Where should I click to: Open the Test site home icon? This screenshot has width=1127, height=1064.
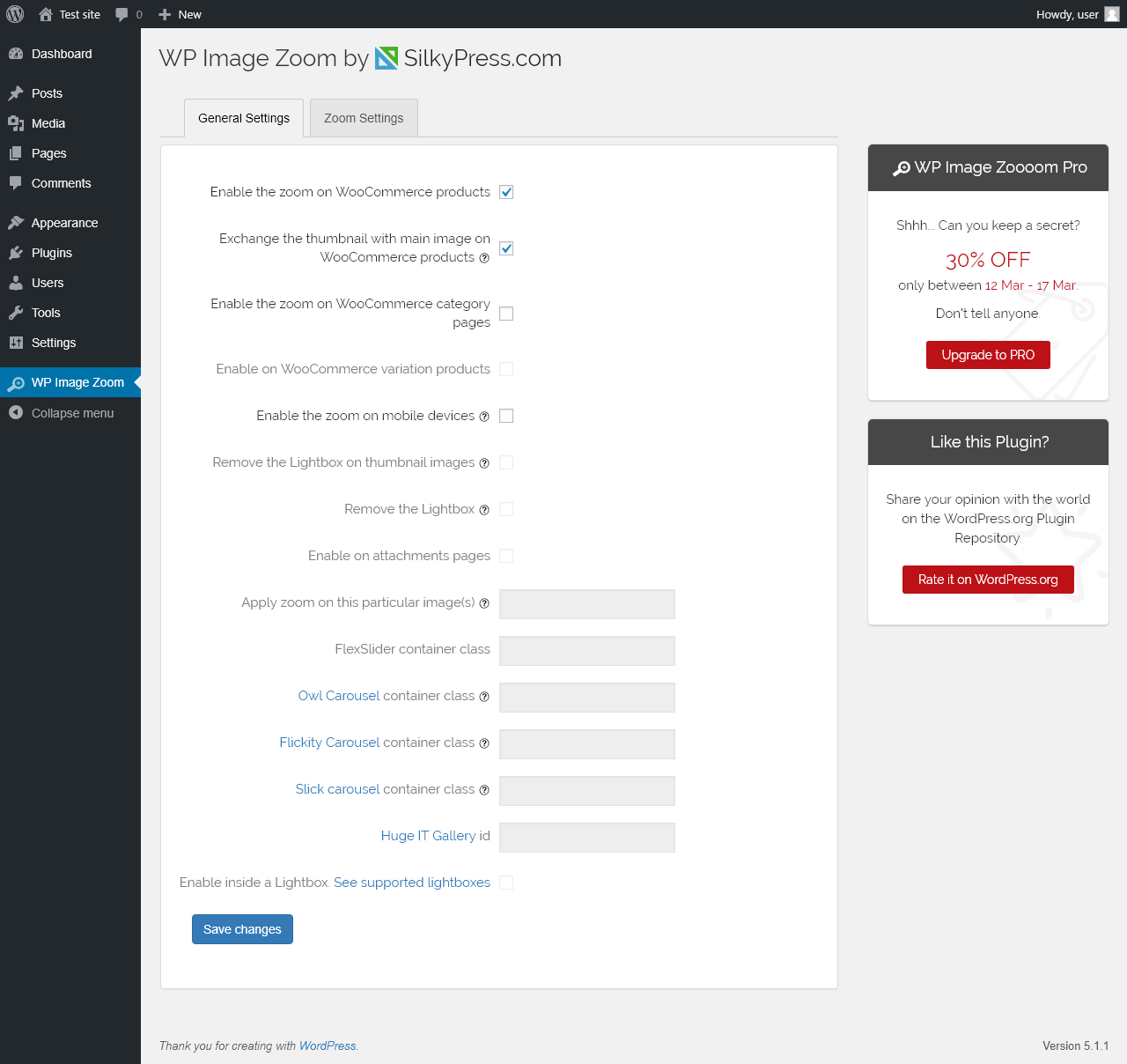click(46, 14)
